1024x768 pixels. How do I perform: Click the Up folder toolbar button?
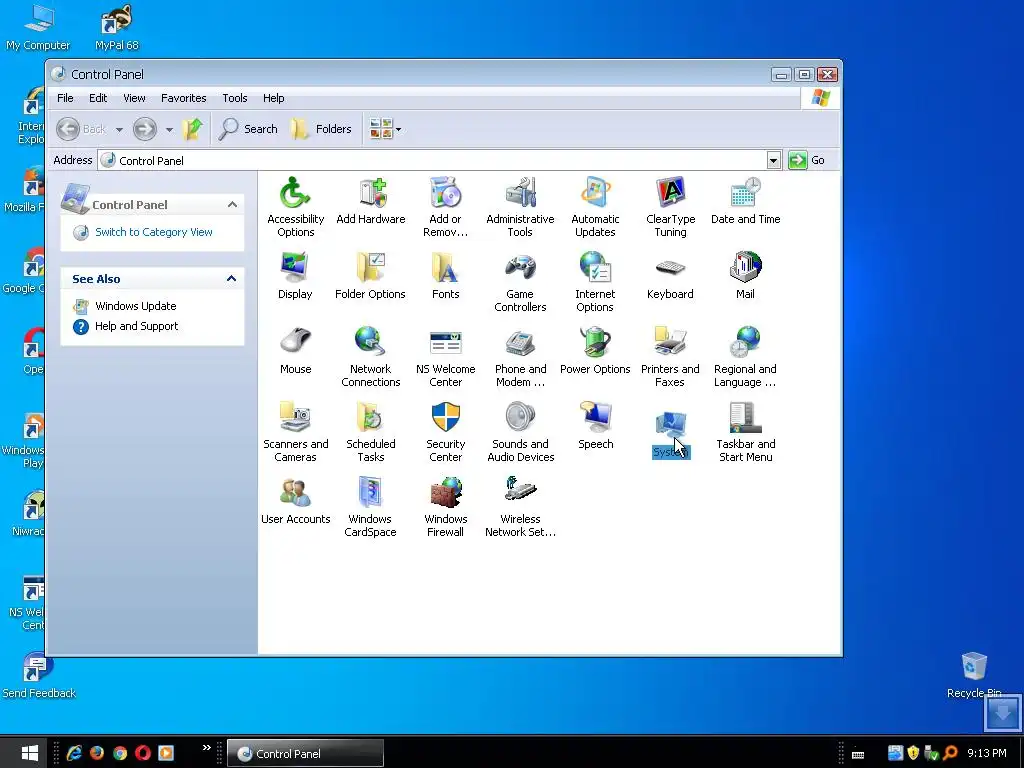pyautogui.click(x=193, y=129)
